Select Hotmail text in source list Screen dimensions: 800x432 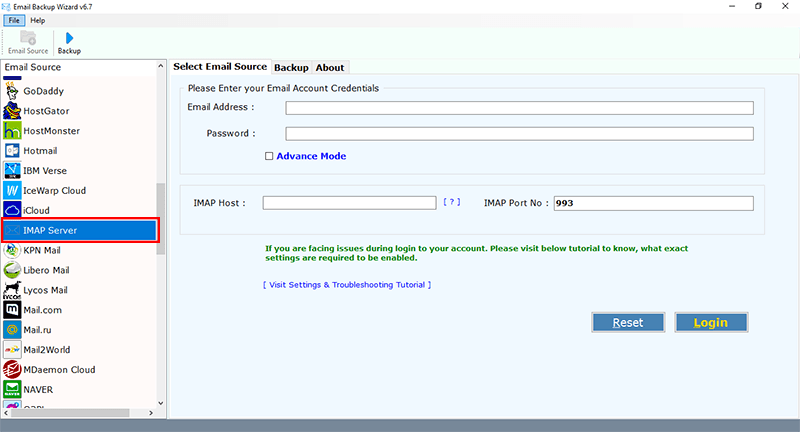tap(40, 150)
